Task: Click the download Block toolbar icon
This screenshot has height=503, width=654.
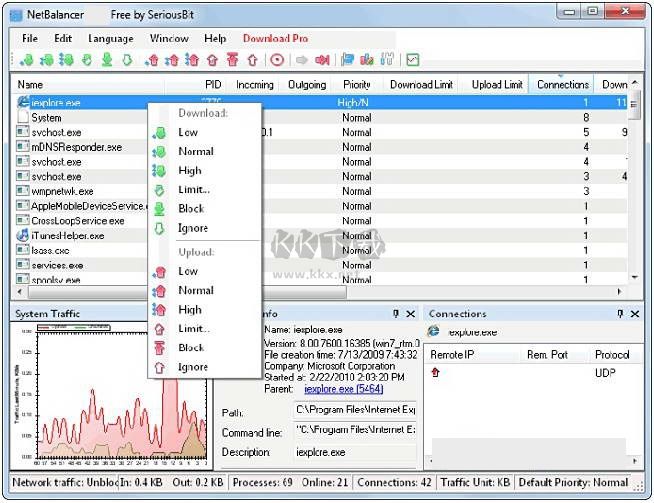Action: (106, 60)
